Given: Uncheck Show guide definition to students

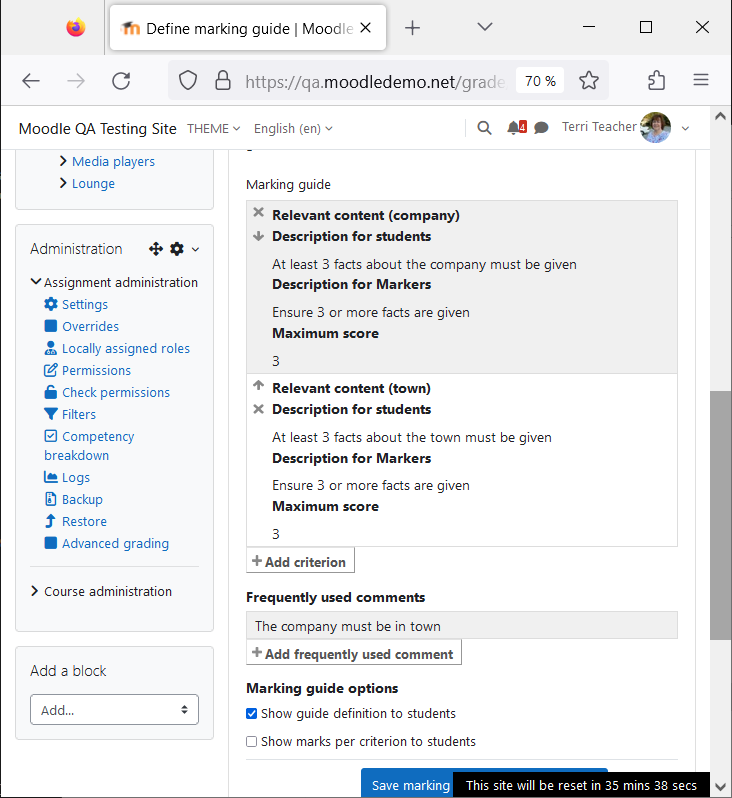Looking at the screenshot, I should 251,714.
